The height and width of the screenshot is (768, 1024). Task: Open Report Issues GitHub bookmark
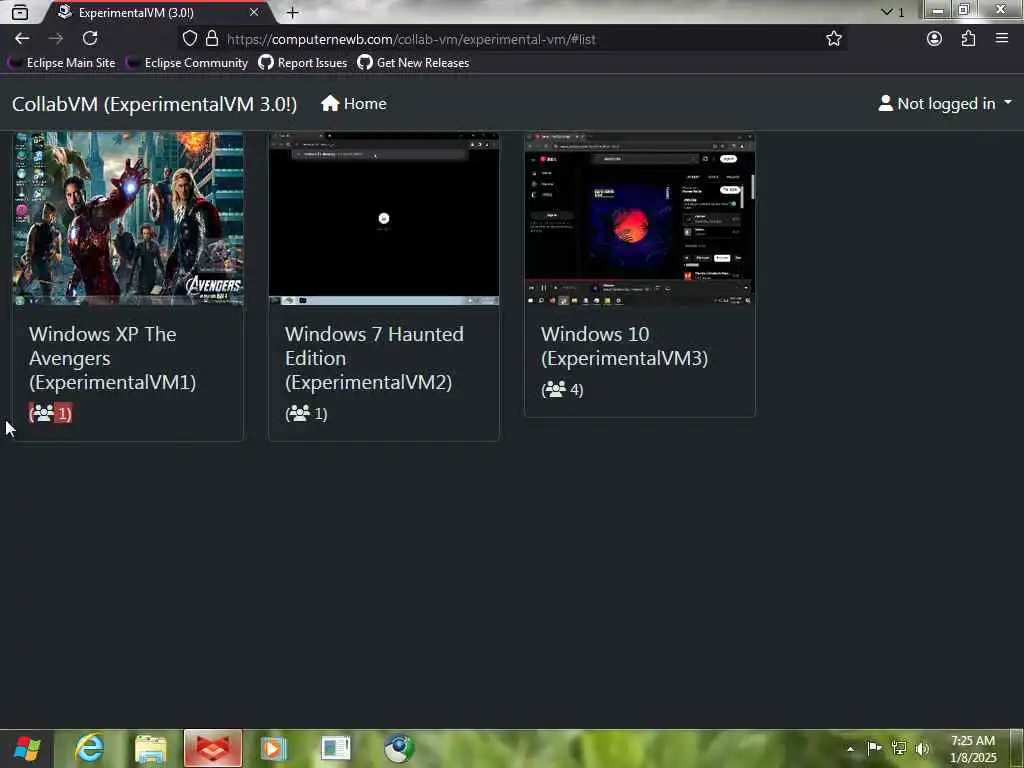point(303,63)
